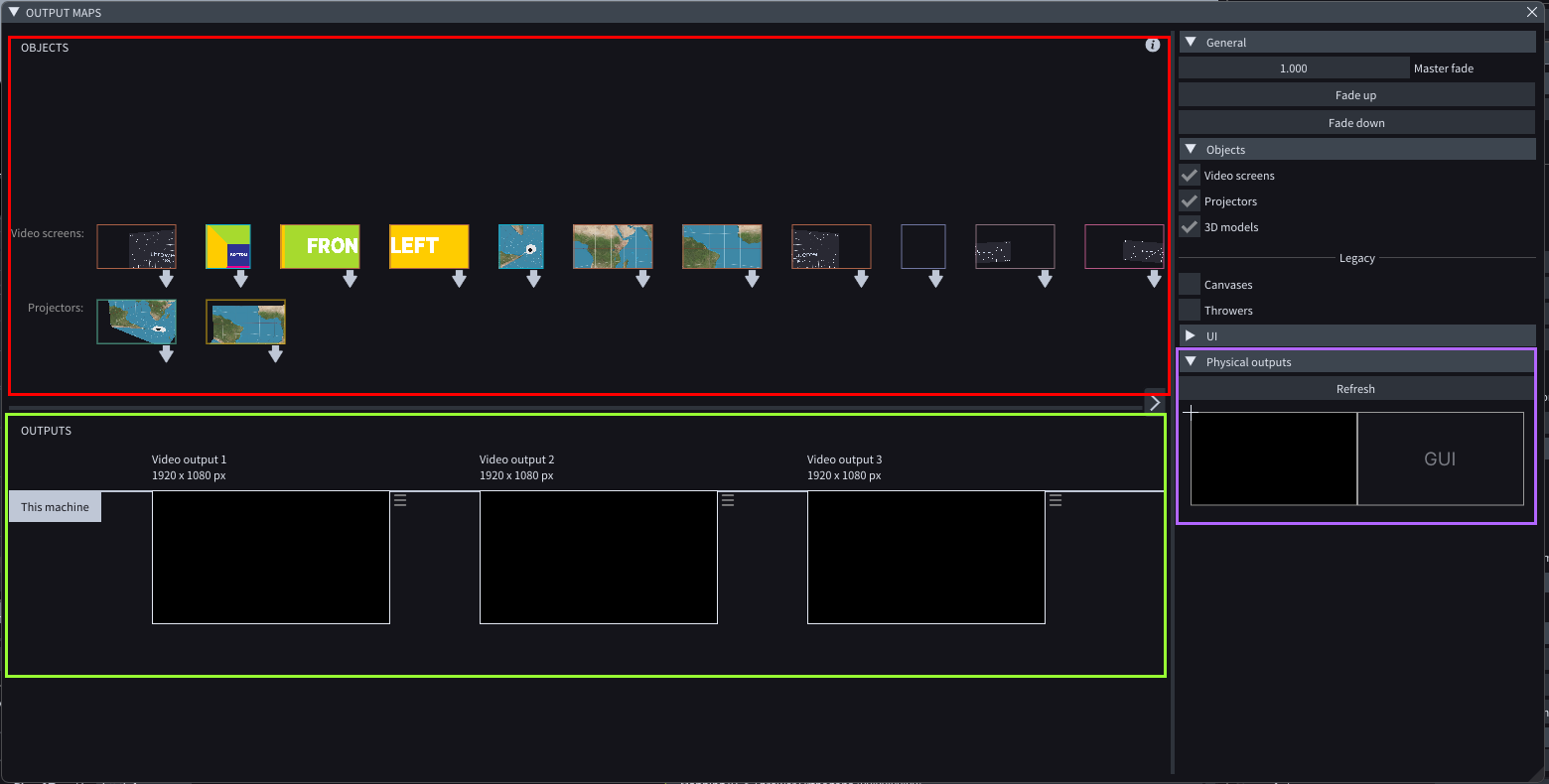Image resolution: width=1549 pixels, height=784 pixels.
Task: Click the down arrow under the LEFT screen
Action: [459, 280]
